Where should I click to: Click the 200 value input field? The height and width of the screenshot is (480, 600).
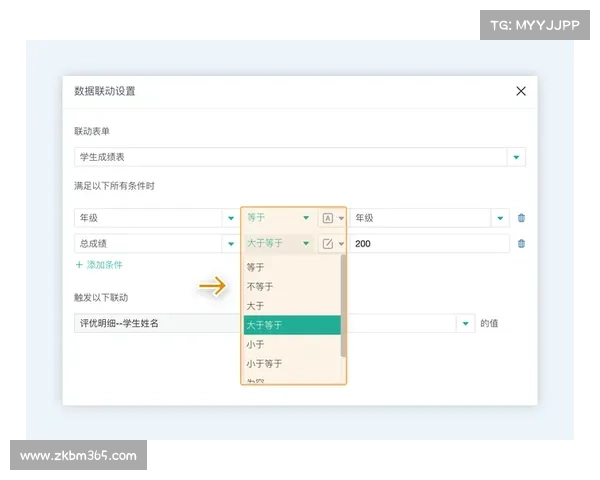[429, 243]
